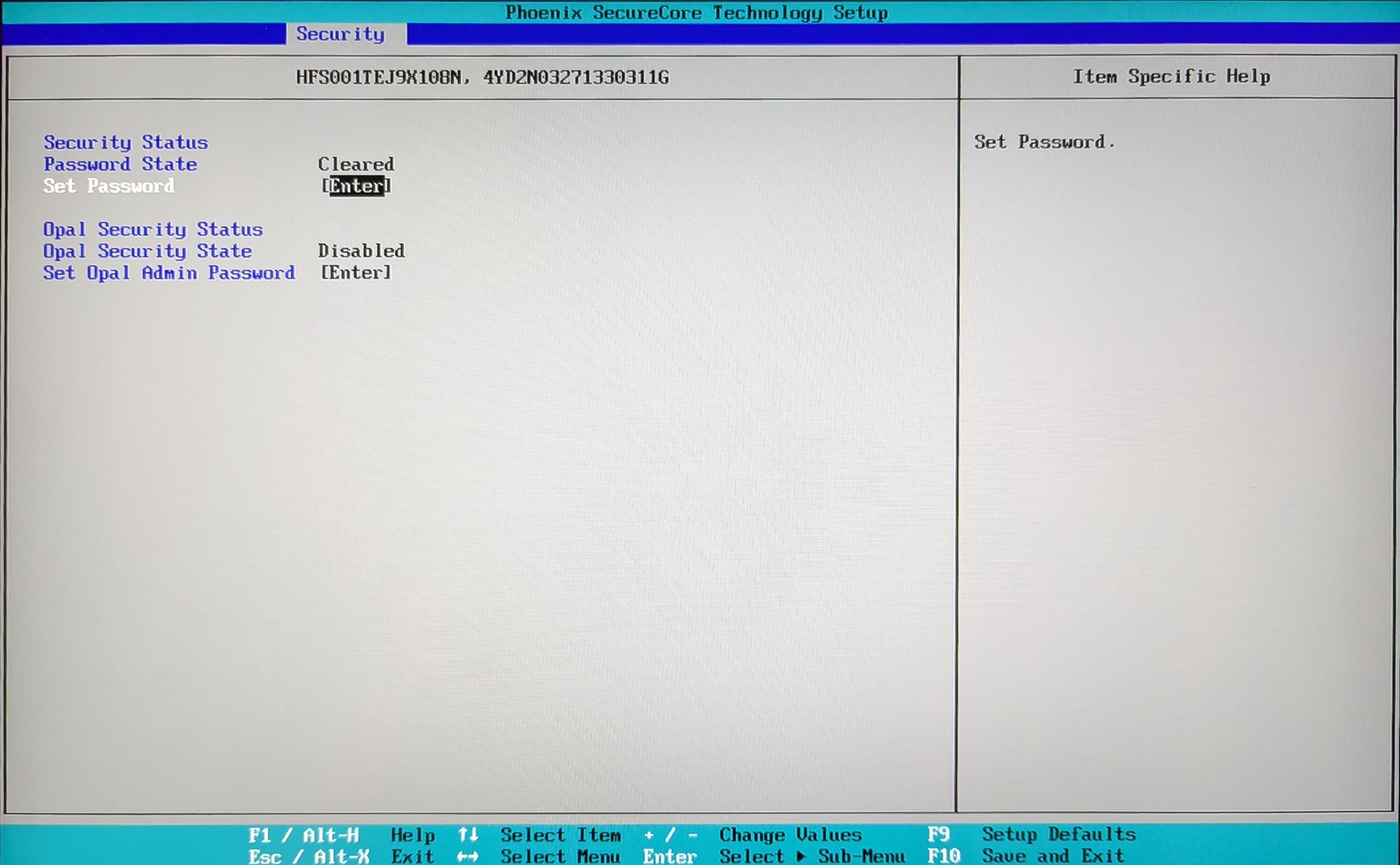Click the up/down arrows Select Item icon

click(468, 835)
